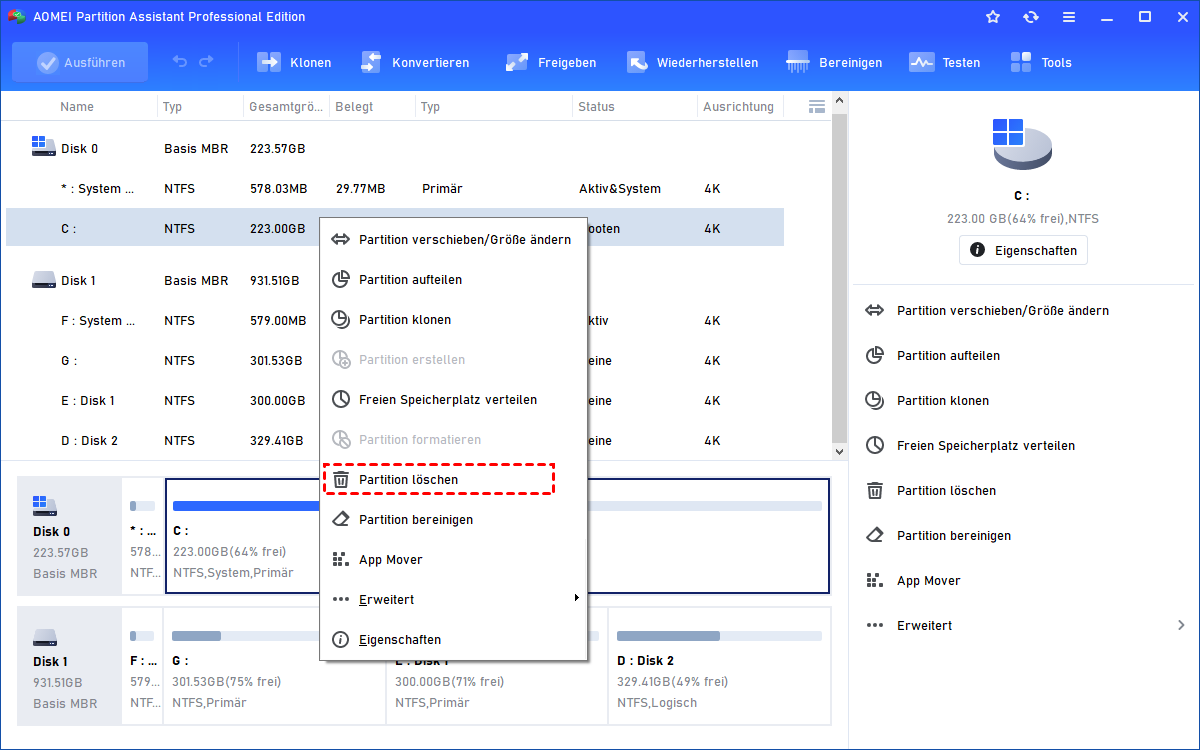This screenshot has width=1200, height=750.
Task: Click the Eigenschaften button in right panel
Action: [x=1023, y=250]
